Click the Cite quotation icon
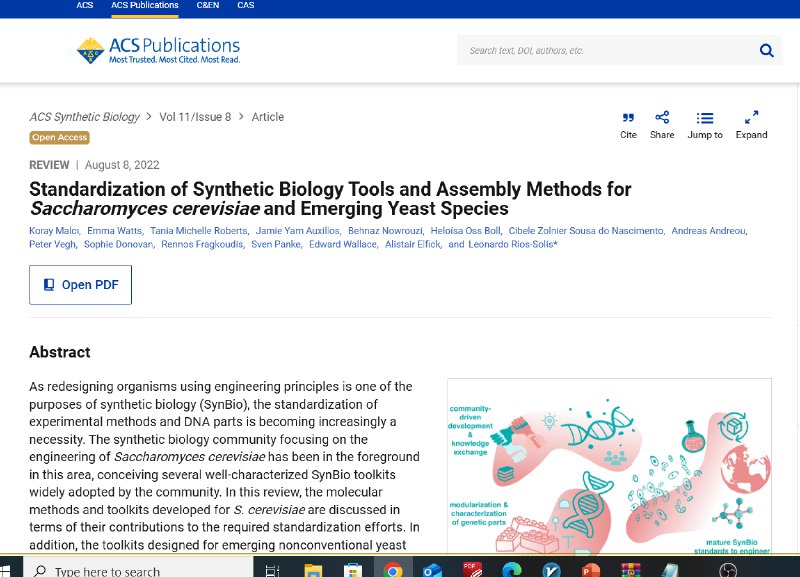Image resolution: width=800 pixels, height=577 pixels. click(628, 118)
